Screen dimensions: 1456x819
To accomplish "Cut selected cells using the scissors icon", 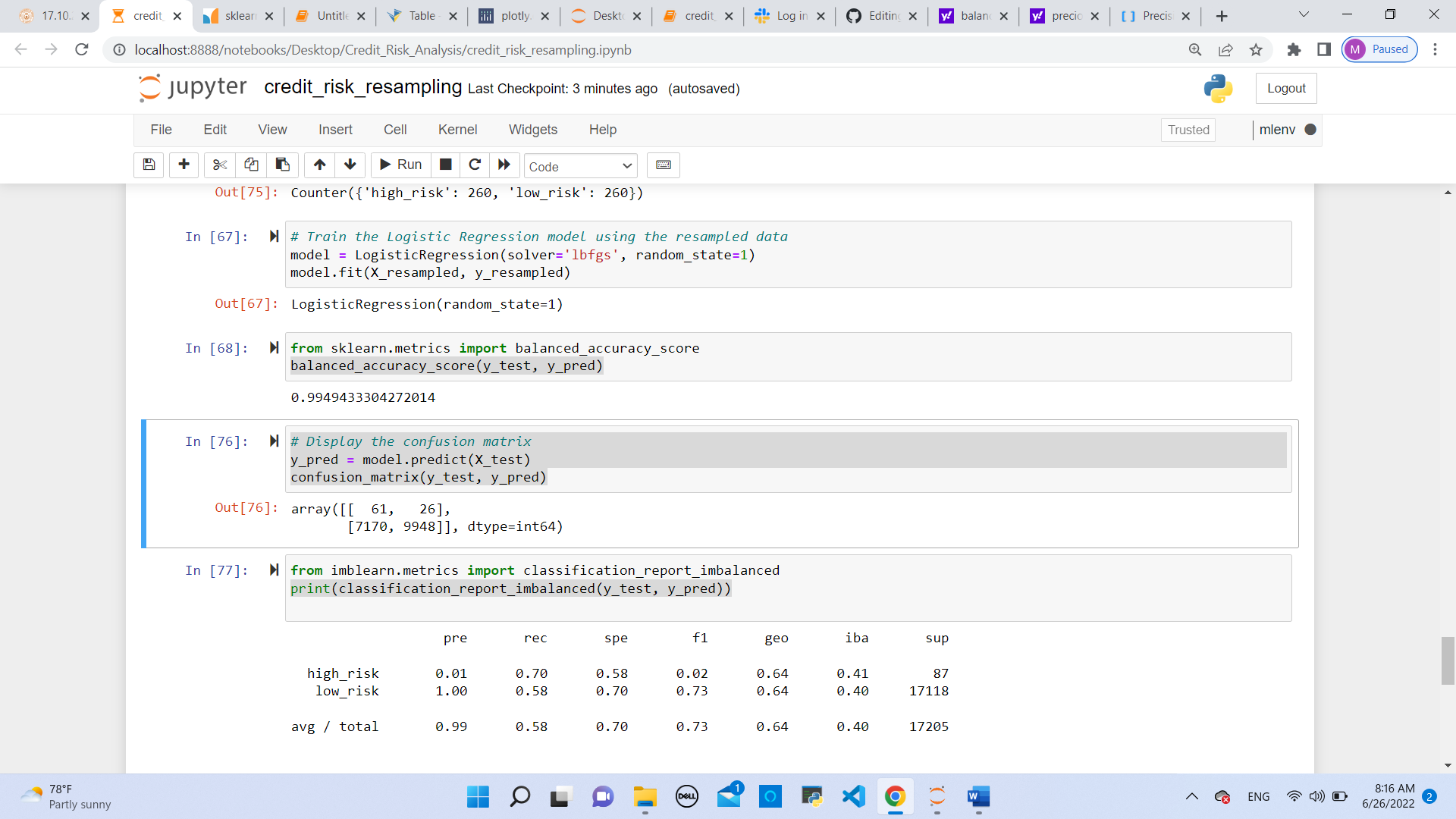I will 219,165.
